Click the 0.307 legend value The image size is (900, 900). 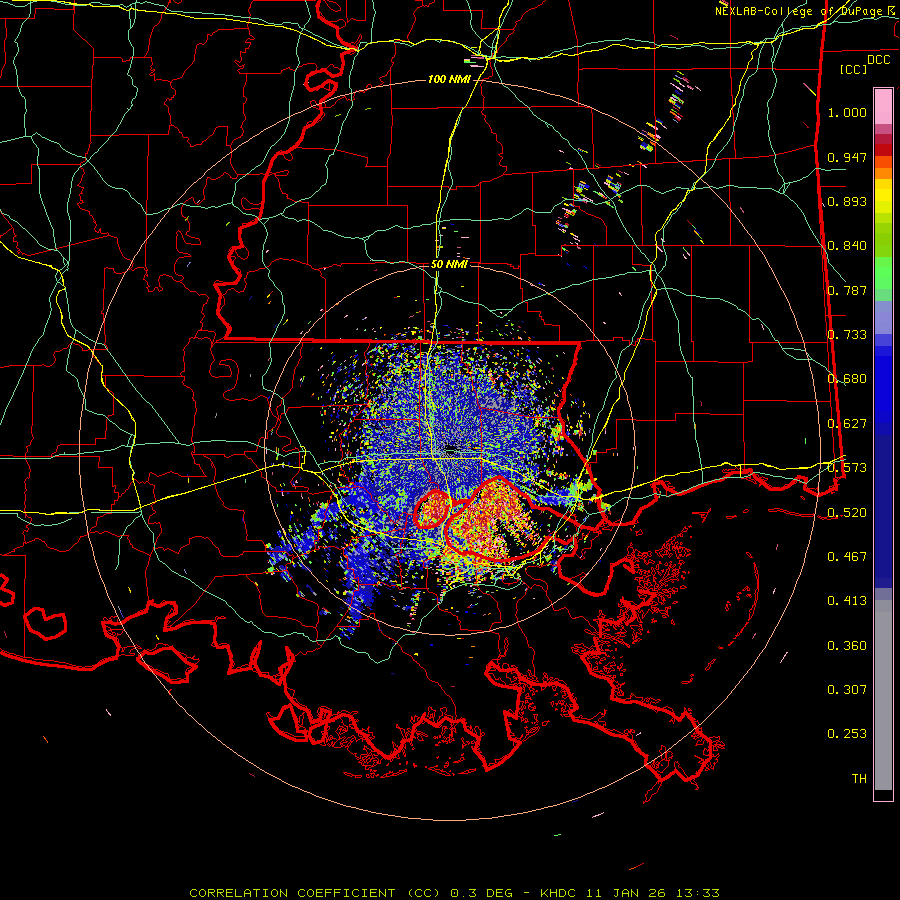click(x=847, y=690)
